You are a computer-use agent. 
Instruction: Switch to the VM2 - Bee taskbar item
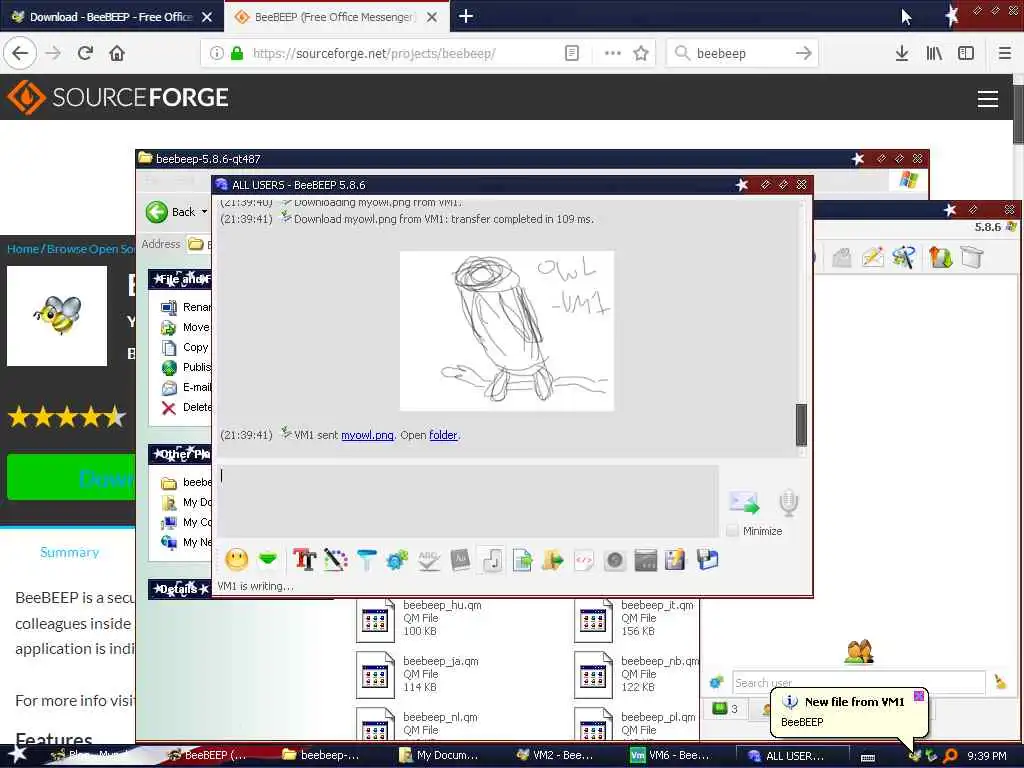point(555,755)
